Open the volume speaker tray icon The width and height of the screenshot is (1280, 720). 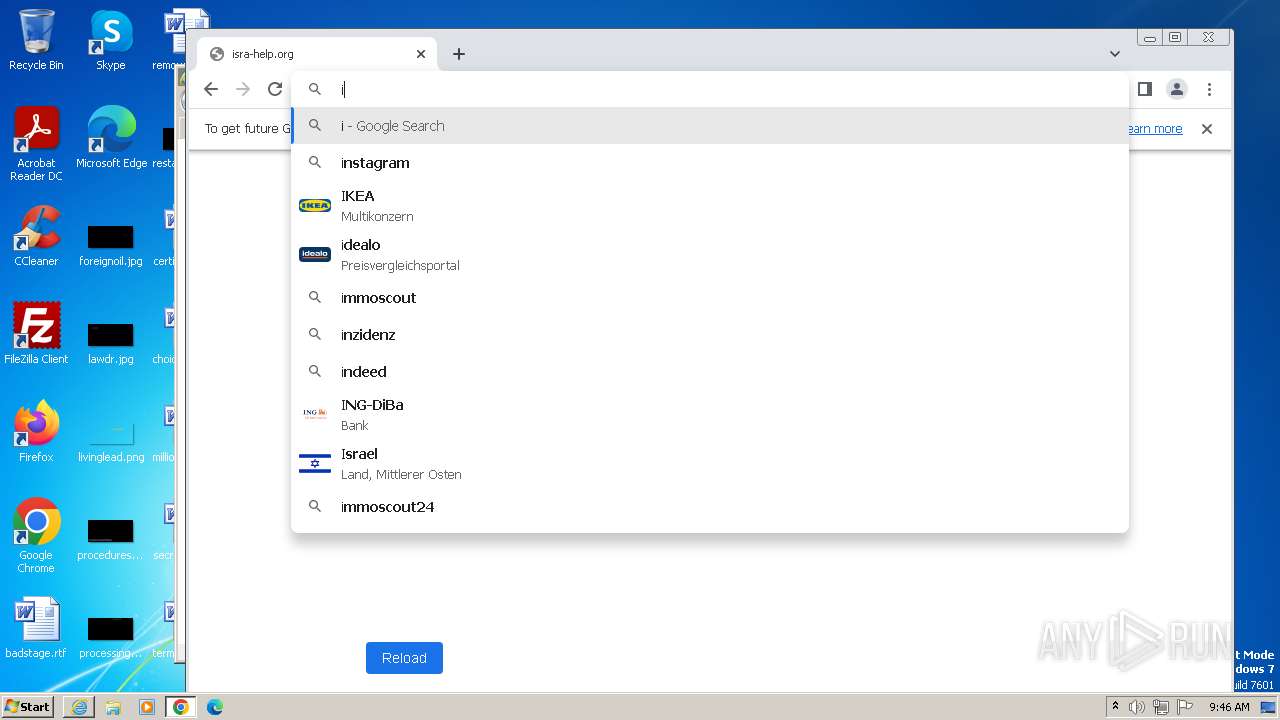pos(1137,707)
